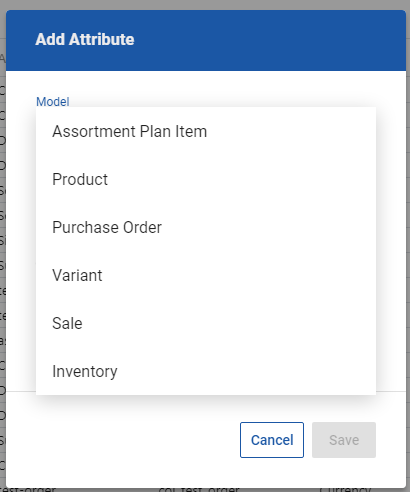Select Assortment Plan Item from Model list

click(206, 131)
